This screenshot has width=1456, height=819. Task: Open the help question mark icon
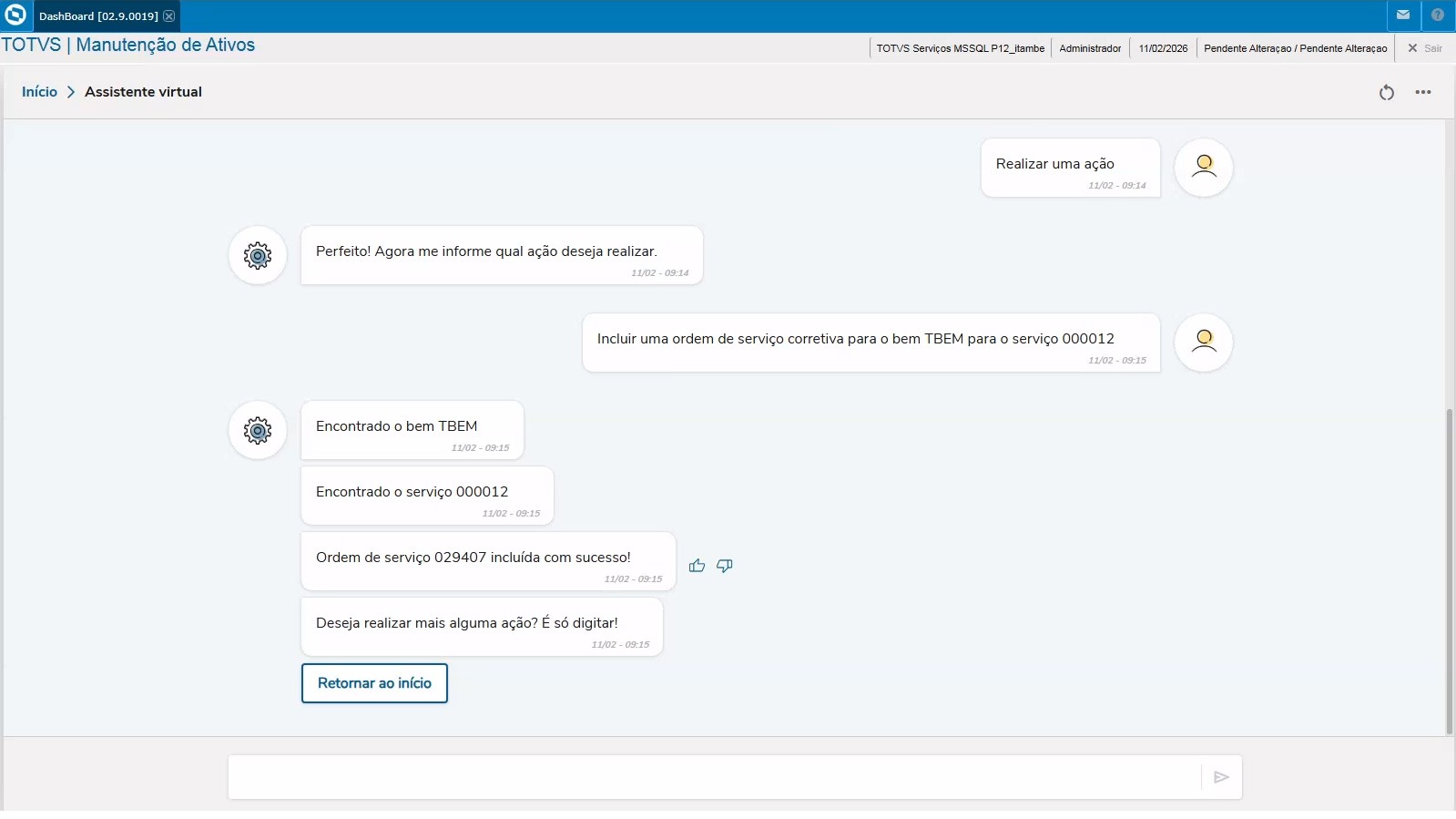pyautogui.click(x=1438, y=15)
